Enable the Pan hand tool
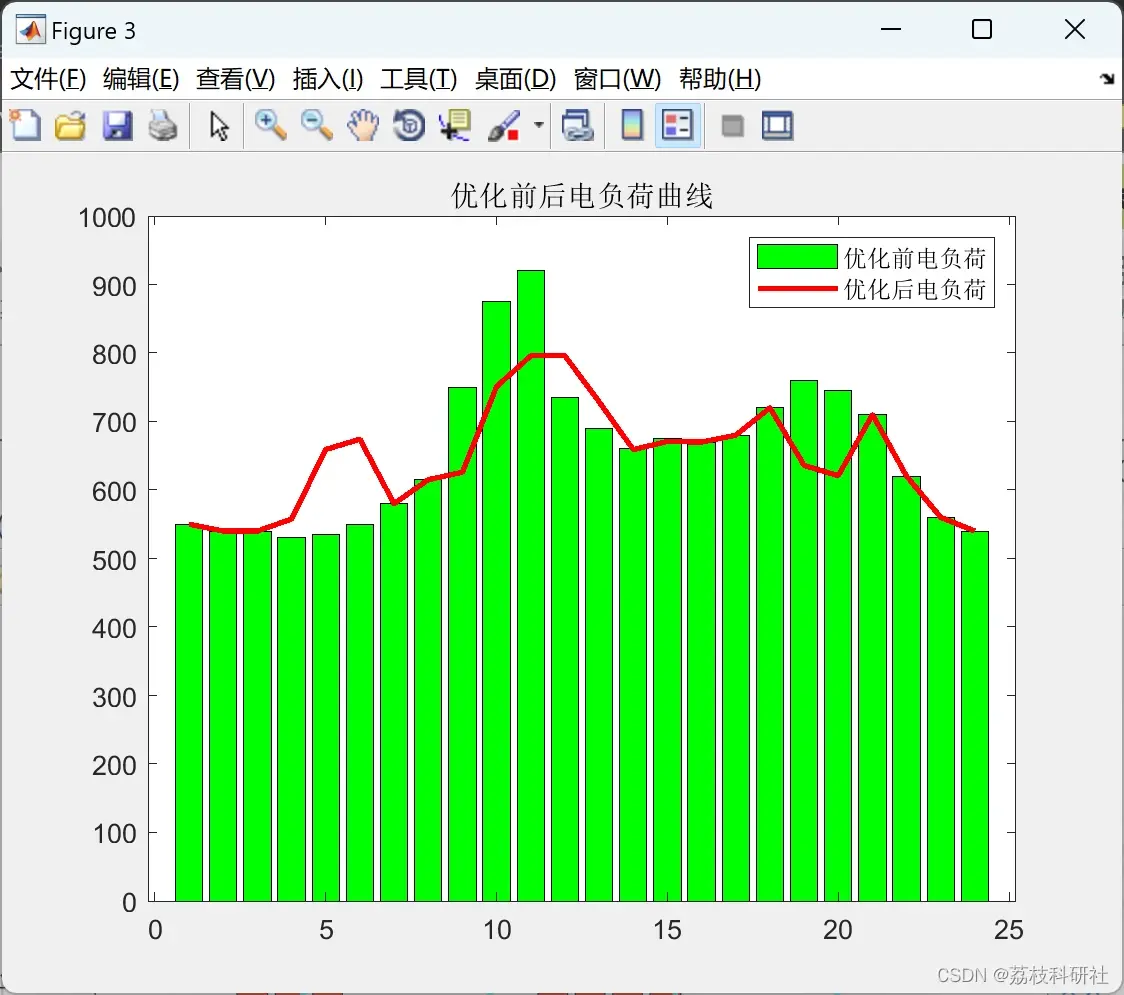The image size is (1124, 995). click(363, 125)
